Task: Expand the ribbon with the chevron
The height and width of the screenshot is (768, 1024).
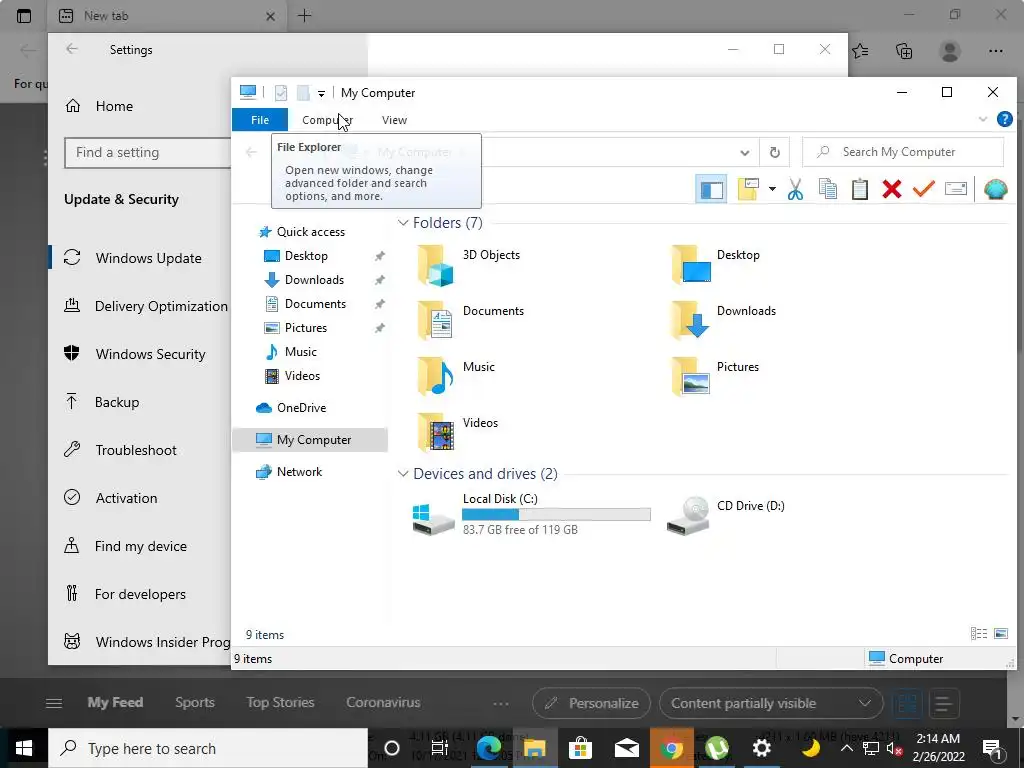Action: pyautogui.click(x=982, y=119)
